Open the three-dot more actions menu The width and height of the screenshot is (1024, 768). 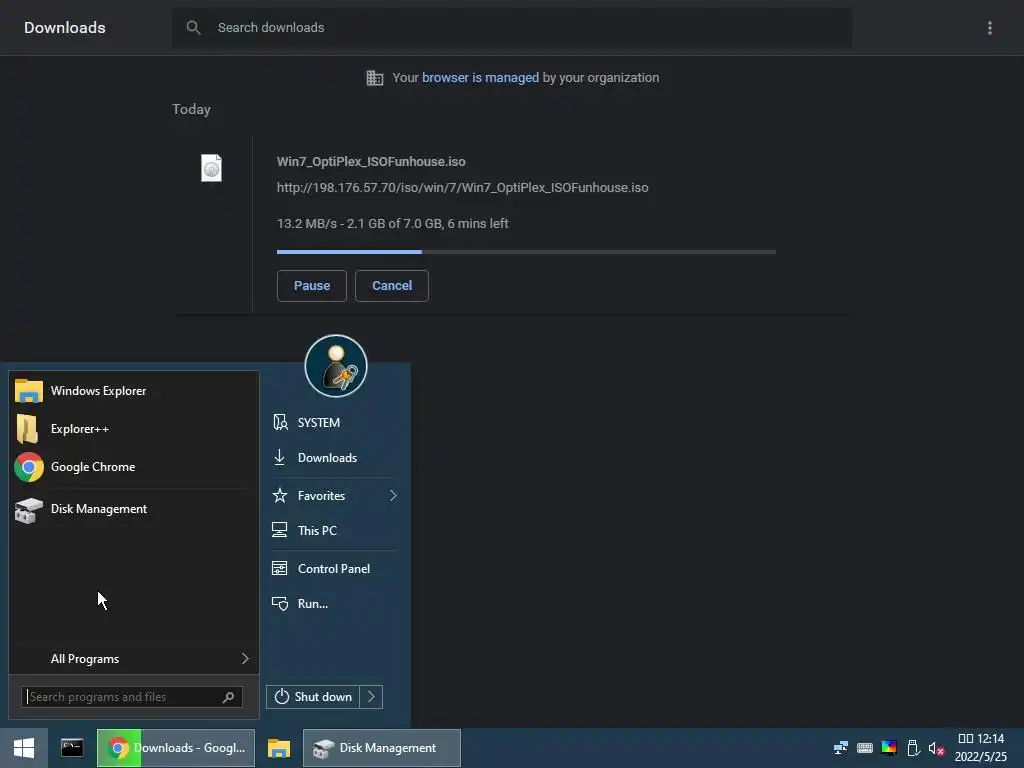click(989, 27)
